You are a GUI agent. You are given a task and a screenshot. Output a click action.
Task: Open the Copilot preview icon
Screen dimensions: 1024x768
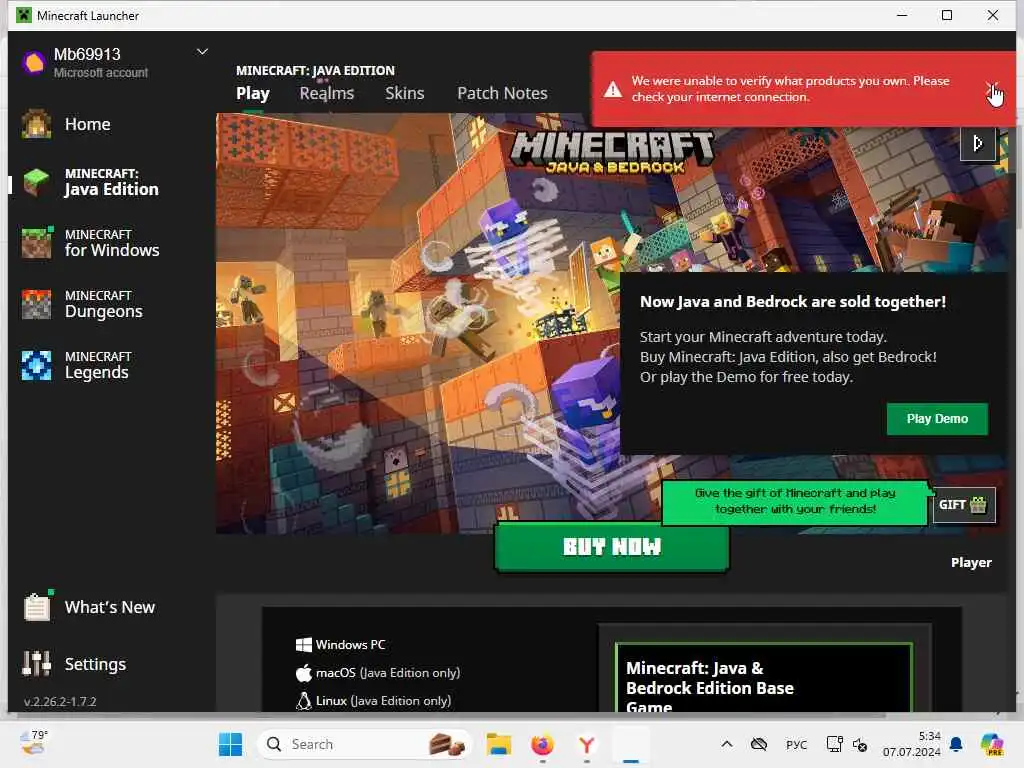click(991, 744)
